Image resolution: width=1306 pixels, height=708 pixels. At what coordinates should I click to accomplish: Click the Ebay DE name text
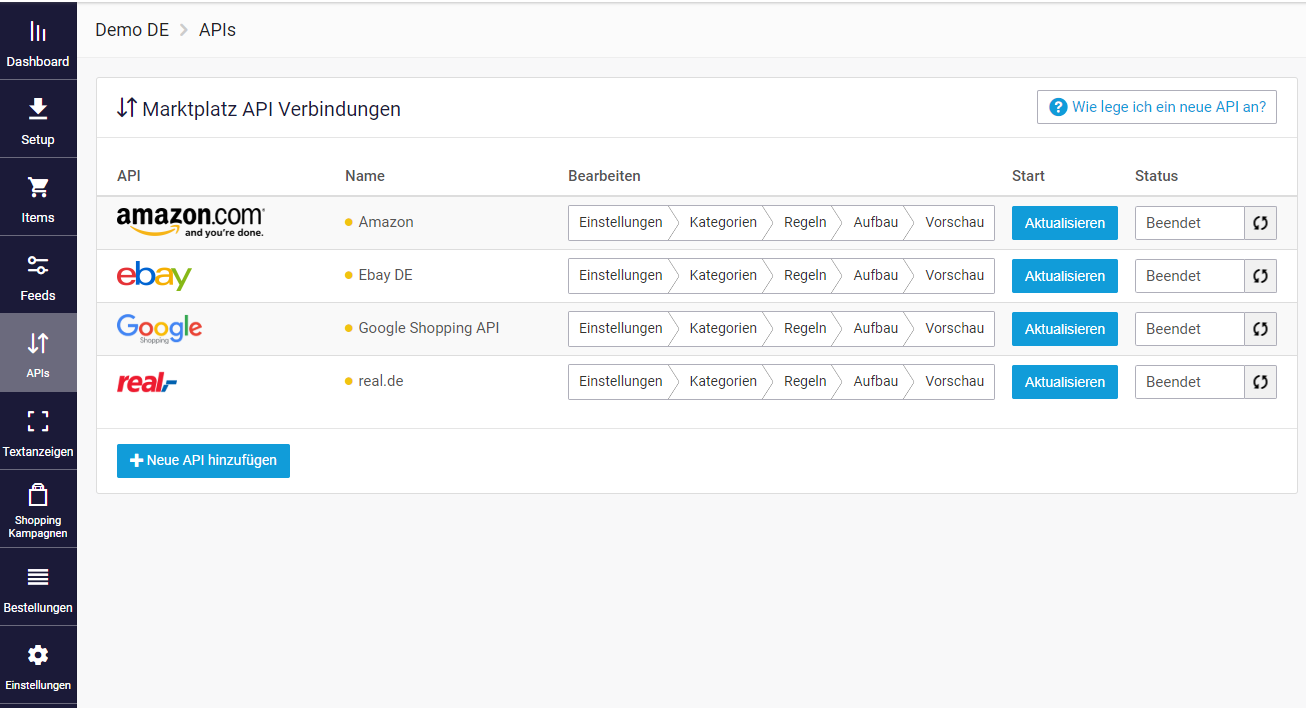[x=386, y=275]
